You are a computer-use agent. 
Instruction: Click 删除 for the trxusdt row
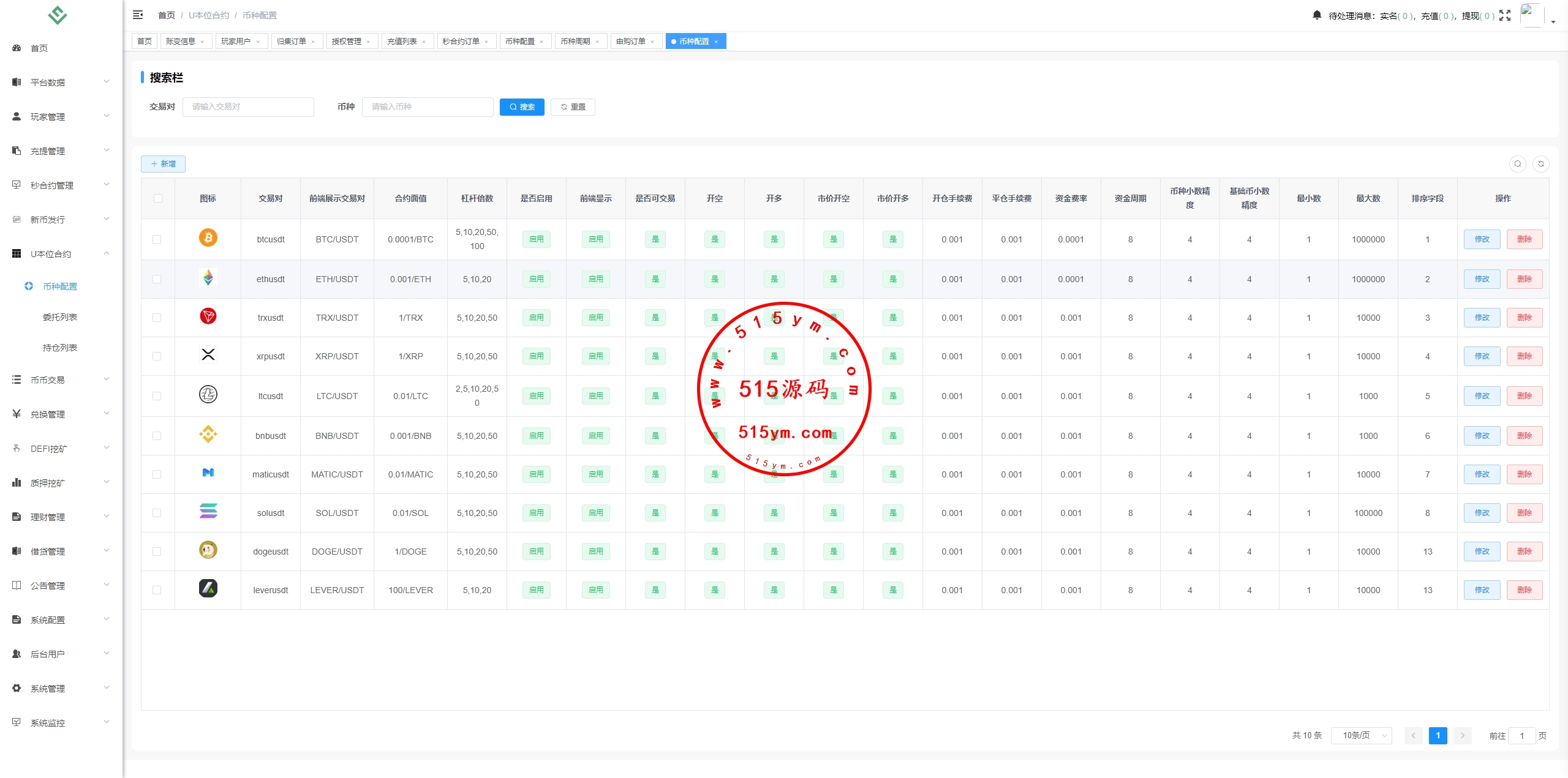(1524, 318)
